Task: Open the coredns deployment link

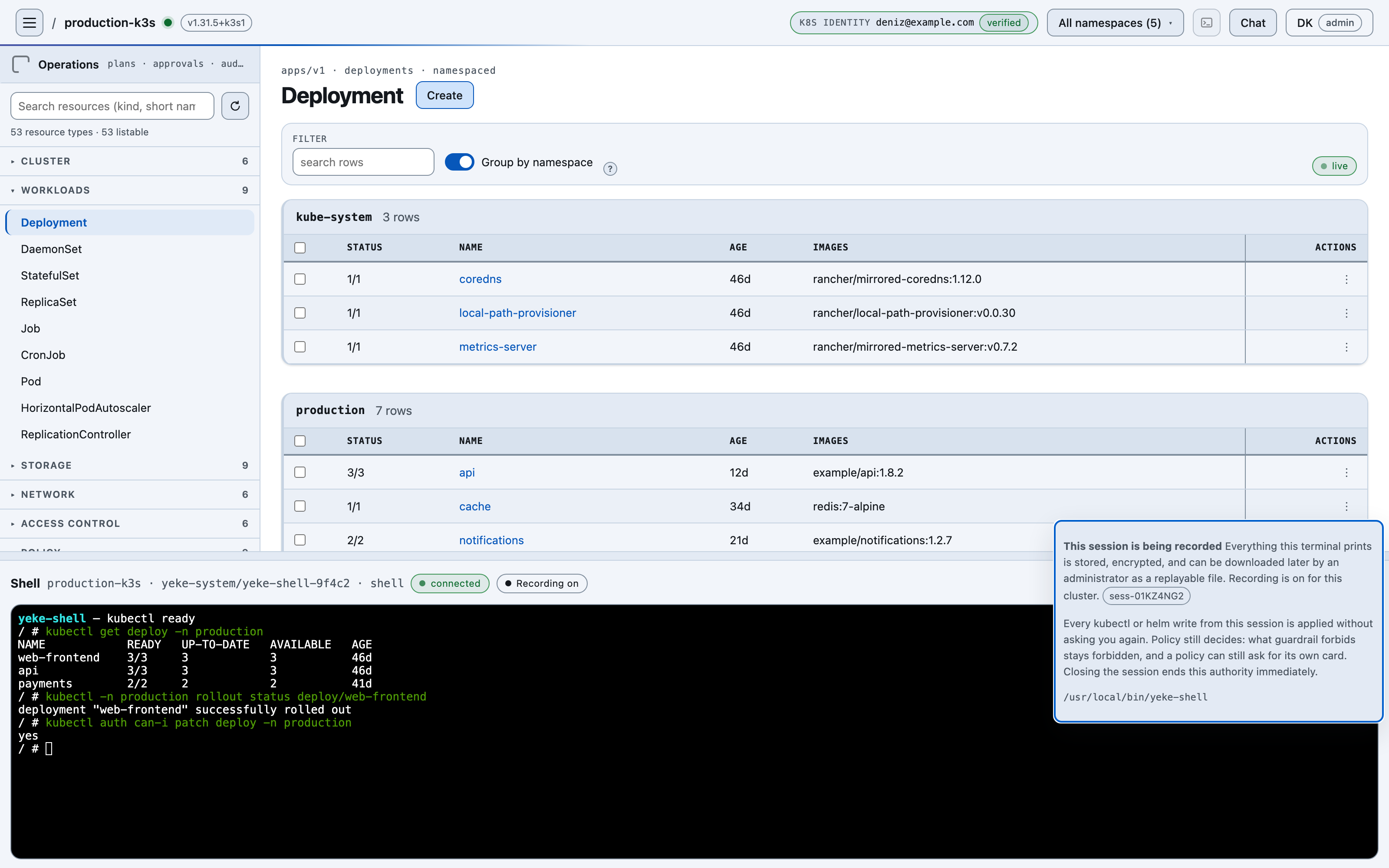Action: pos(481,279)
